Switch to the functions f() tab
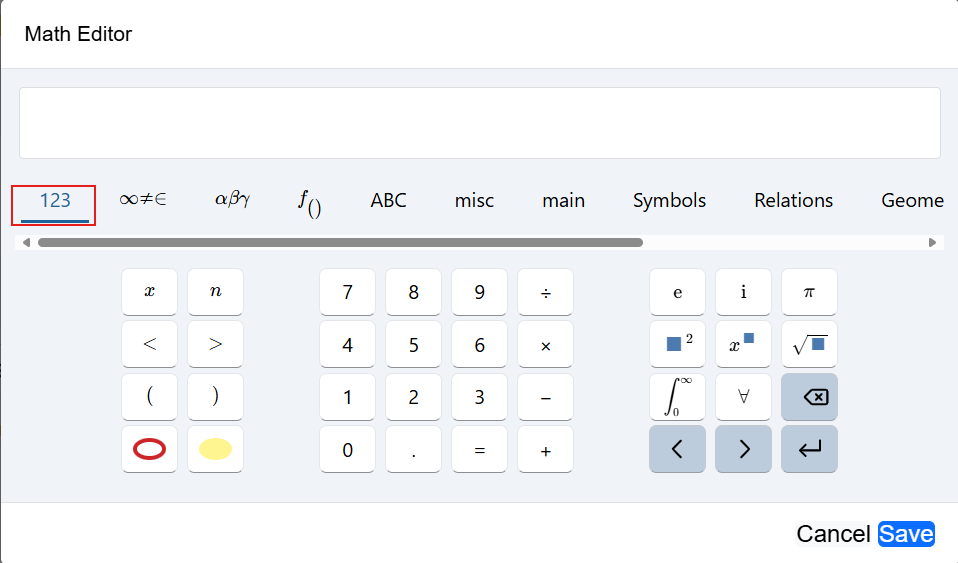Viewport: 958px width, 563px height. [310, 202]
